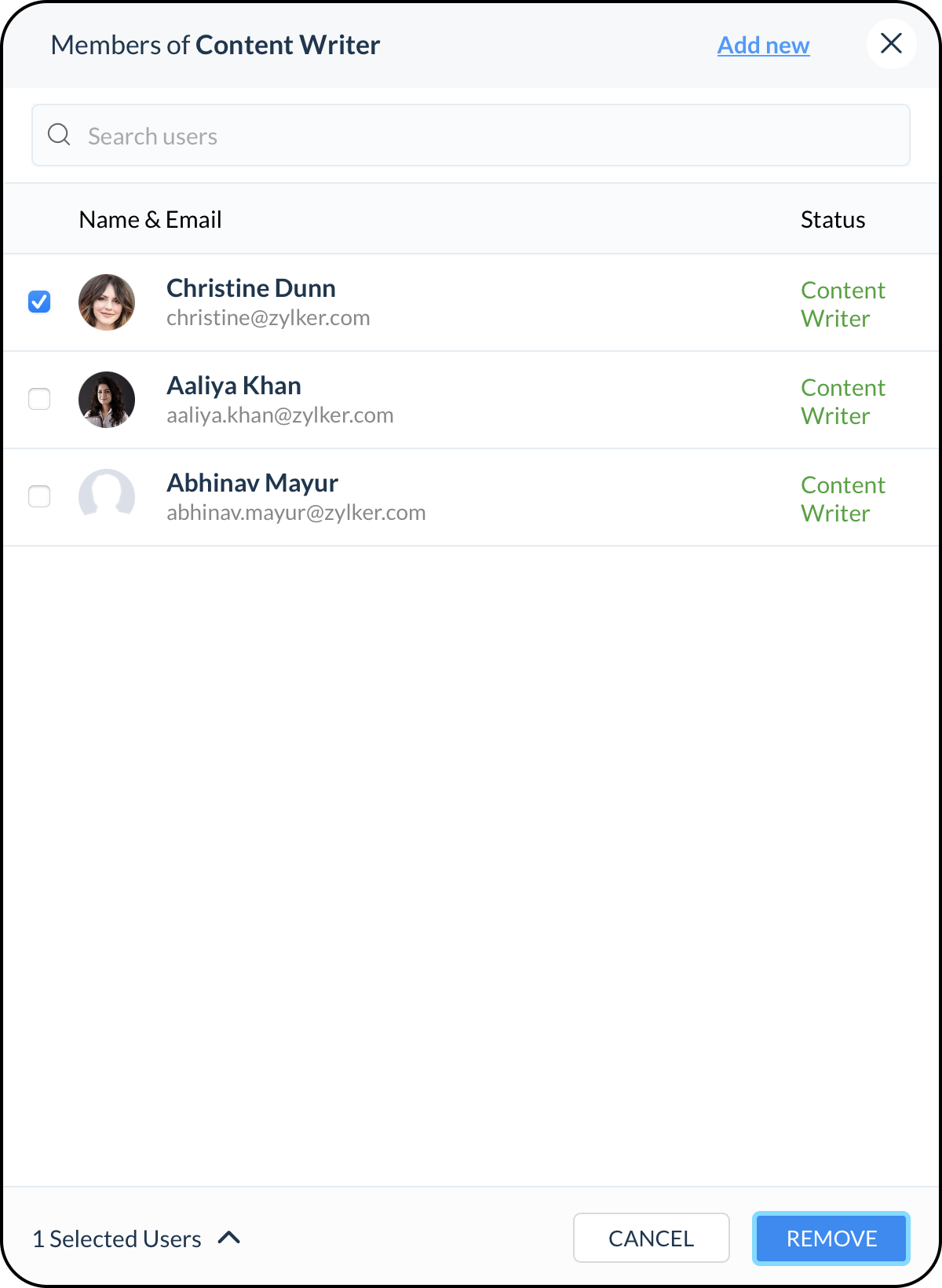This screenshot has height=1288, width=942.
Task: Uncheck Christine Dunn's checkbox
Action: 39,302
